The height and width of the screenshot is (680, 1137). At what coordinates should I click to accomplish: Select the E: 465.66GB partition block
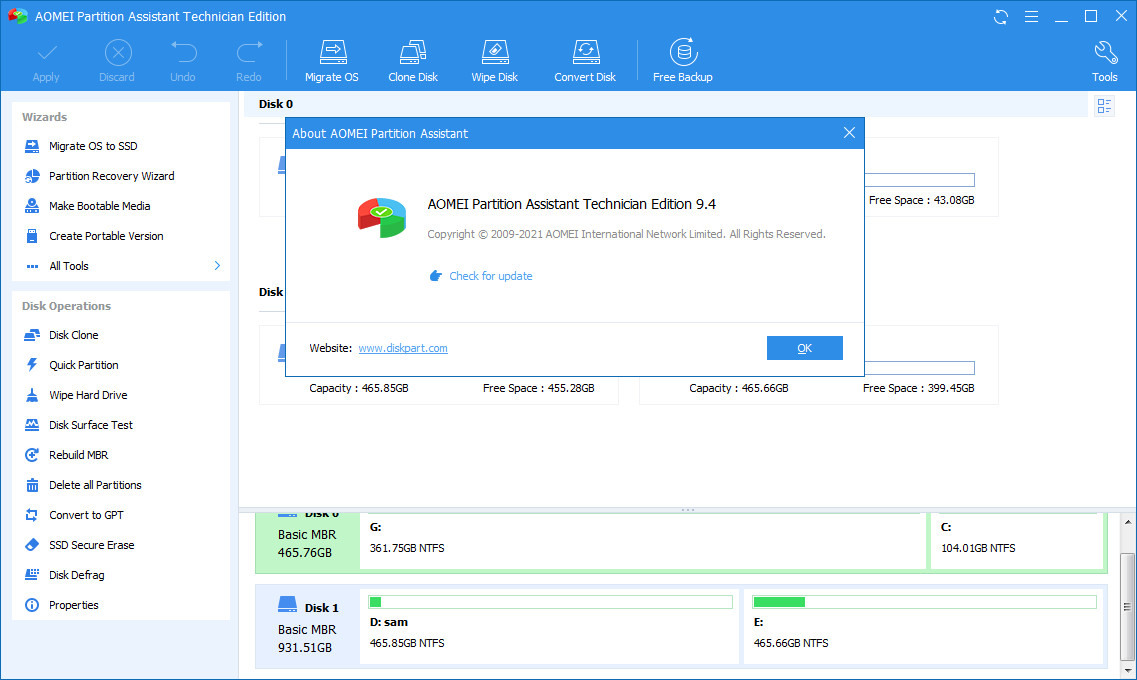(924, 626)
